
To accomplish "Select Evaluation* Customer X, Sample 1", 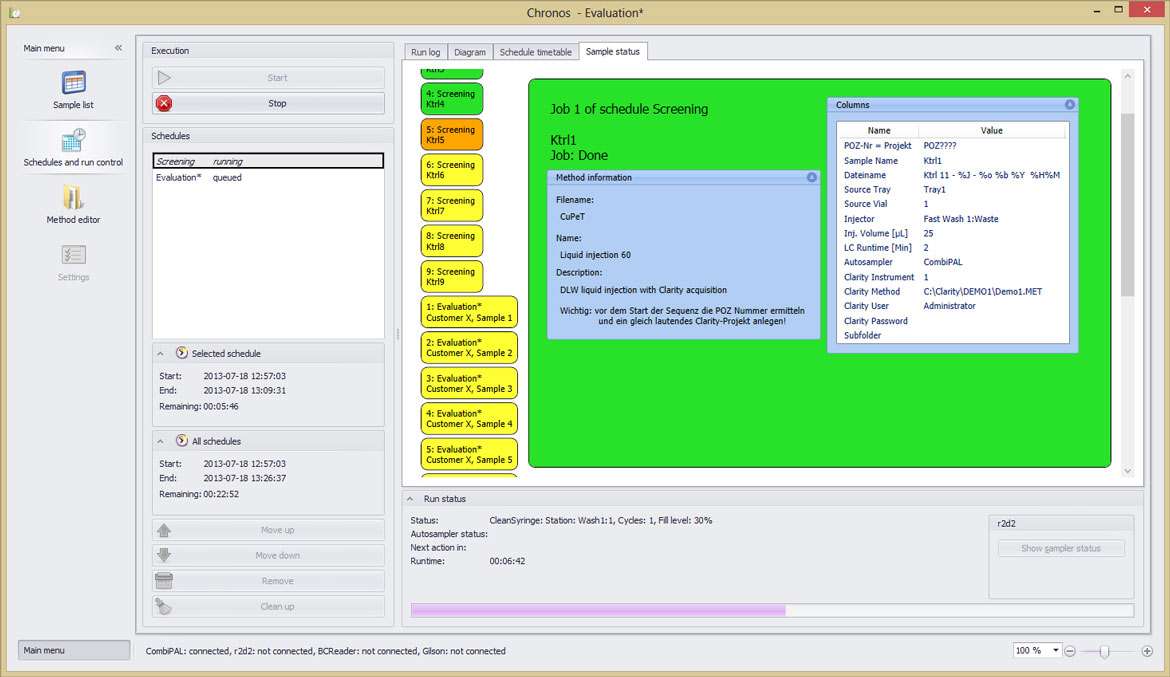I will pos(469,312).
